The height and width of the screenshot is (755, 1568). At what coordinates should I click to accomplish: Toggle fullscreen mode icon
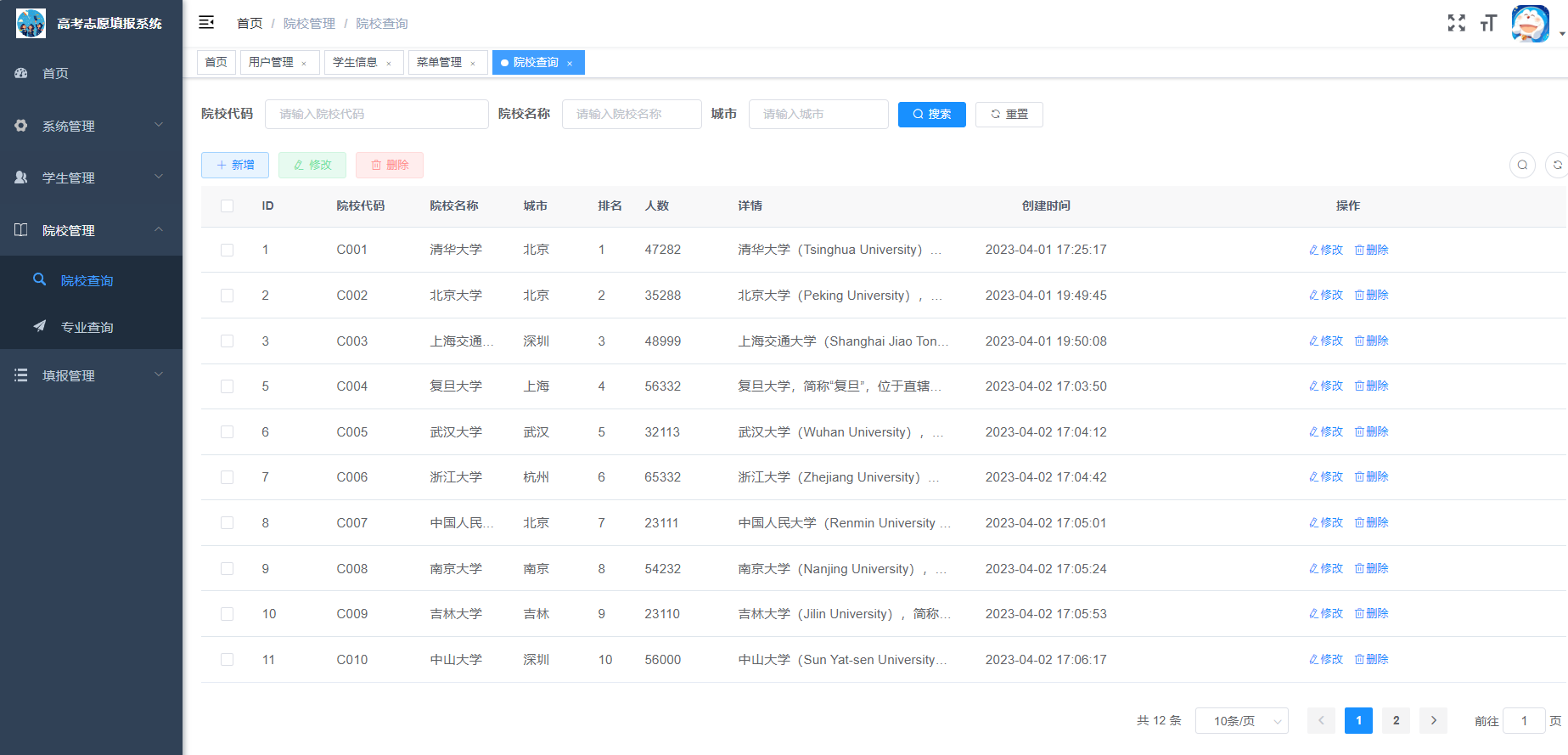coord(1457,23)
